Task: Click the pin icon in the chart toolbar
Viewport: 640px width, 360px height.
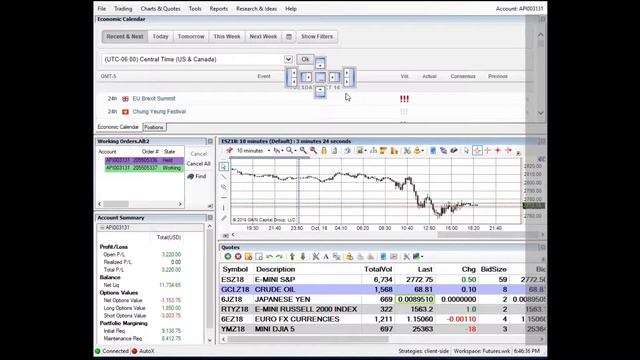Action: pos(229,151)
